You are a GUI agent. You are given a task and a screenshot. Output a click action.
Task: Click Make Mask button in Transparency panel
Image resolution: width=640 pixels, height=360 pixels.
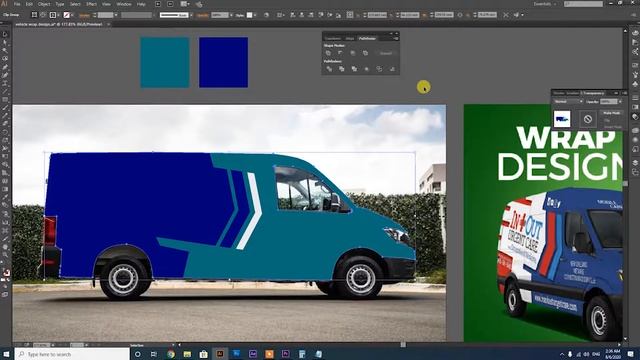pyautogui.click(x=612, y=113)
